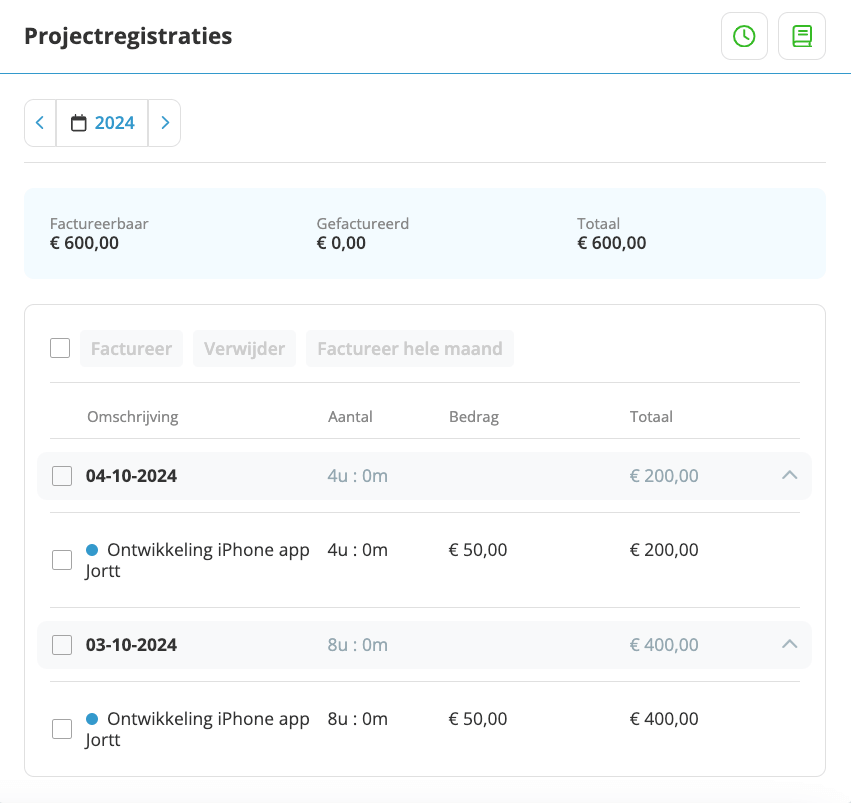Click the 03-10-2024 date heading
The image size is (851, 803).
click(x=131, y=645)
